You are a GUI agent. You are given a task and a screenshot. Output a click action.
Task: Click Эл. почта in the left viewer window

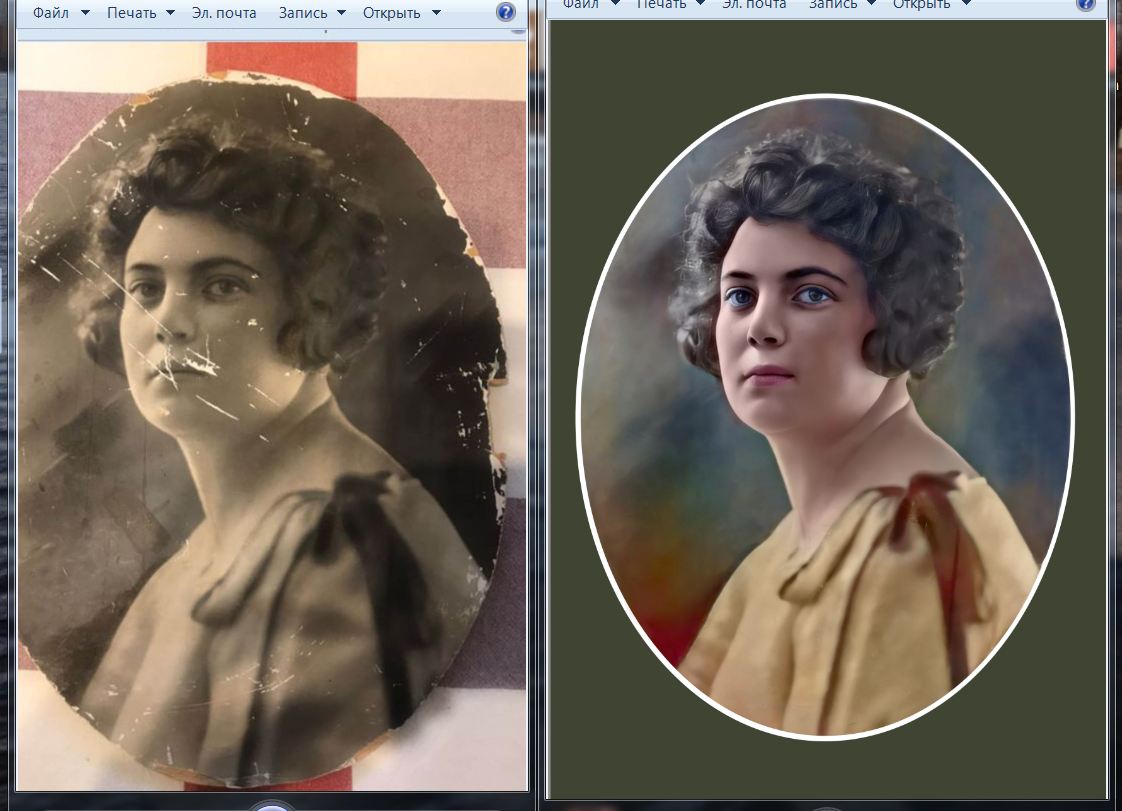224,13
